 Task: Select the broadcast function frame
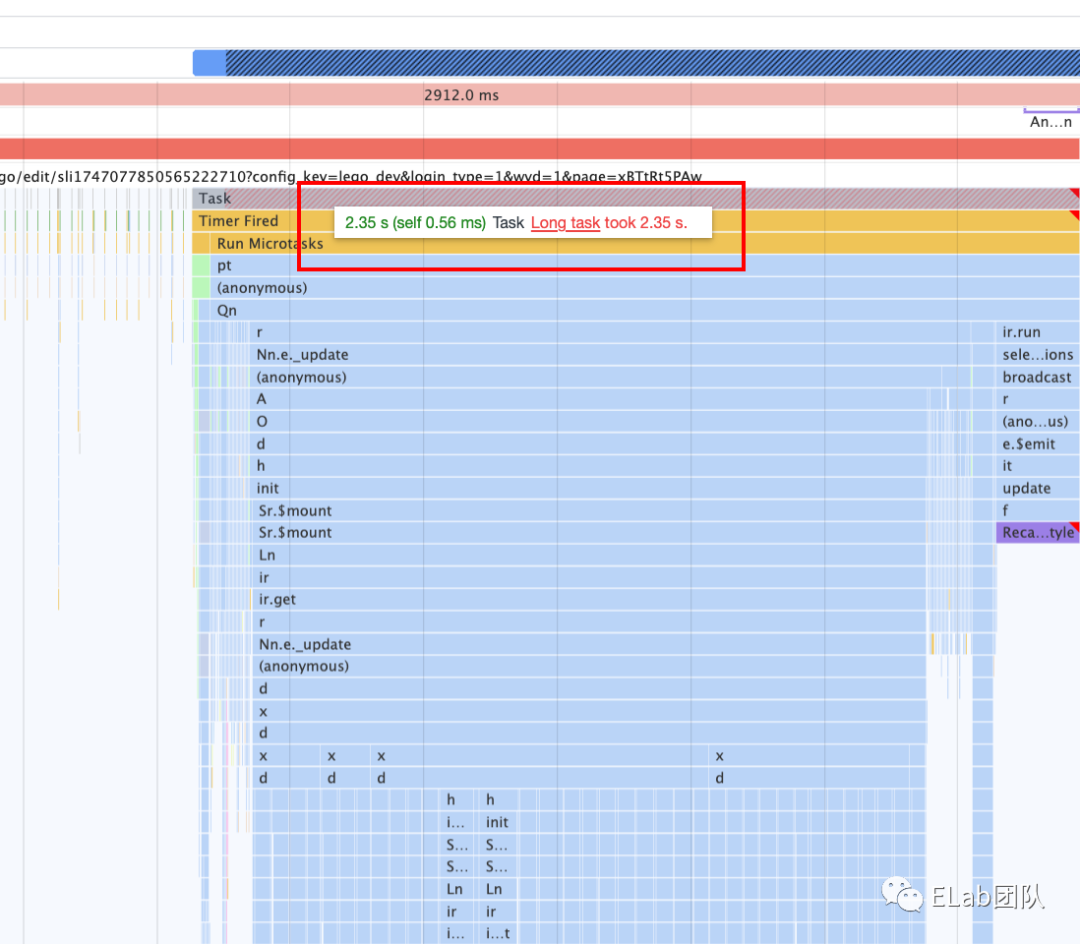pyautogui.click(x=1038, y=377)
